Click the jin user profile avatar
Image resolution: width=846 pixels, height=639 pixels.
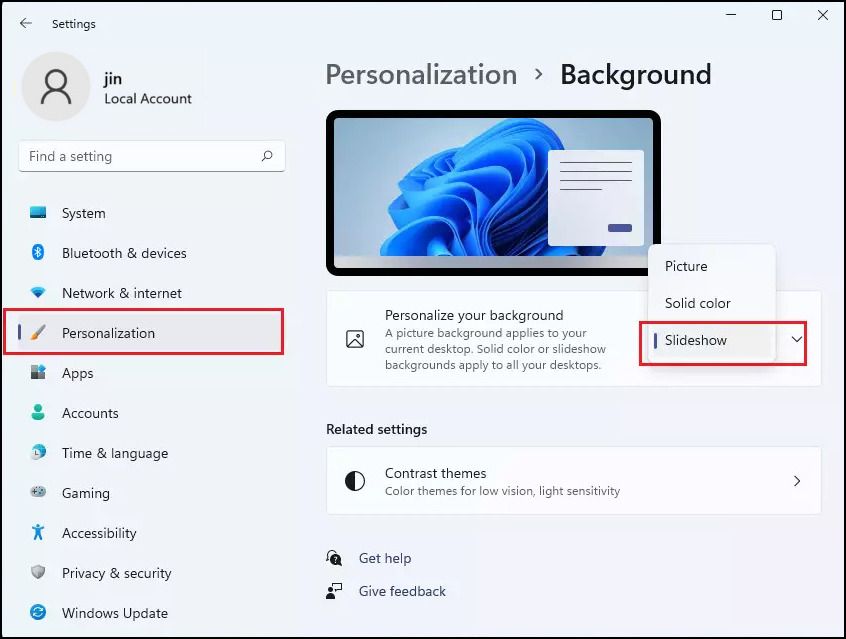(x=56, y=86)
